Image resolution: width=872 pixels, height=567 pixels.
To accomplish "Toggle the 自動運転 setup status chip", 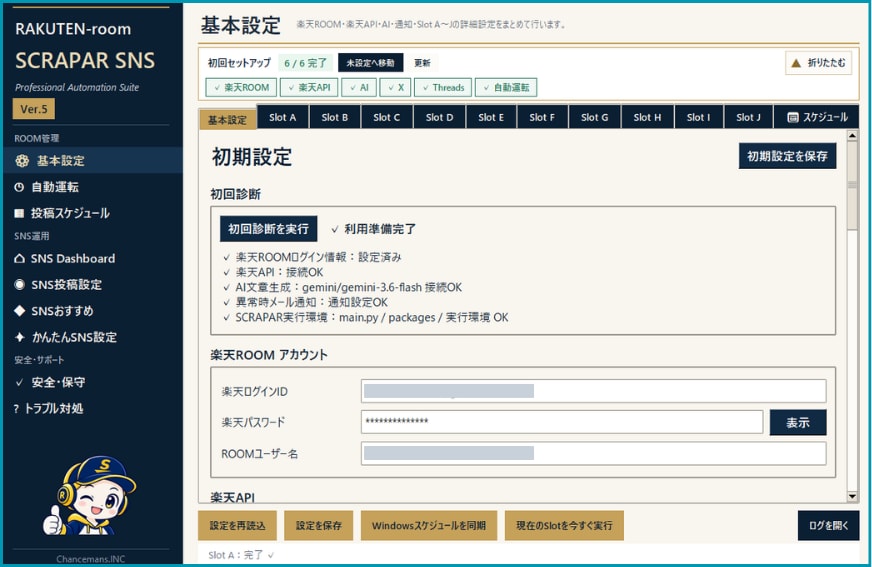I will pyautogui.click(x=506, y=87).
